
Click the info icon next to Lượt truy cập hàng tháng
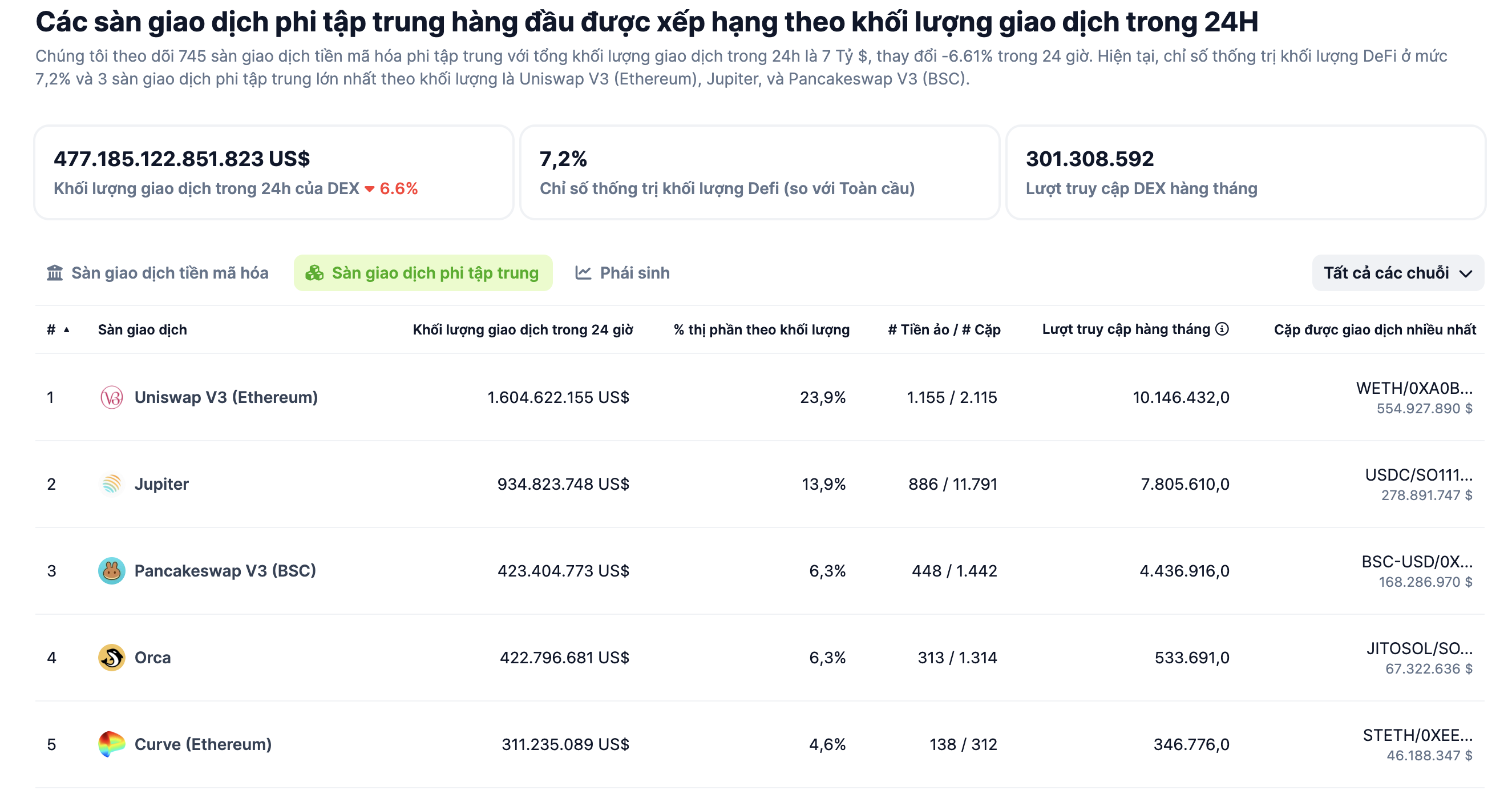point(1222,329)
